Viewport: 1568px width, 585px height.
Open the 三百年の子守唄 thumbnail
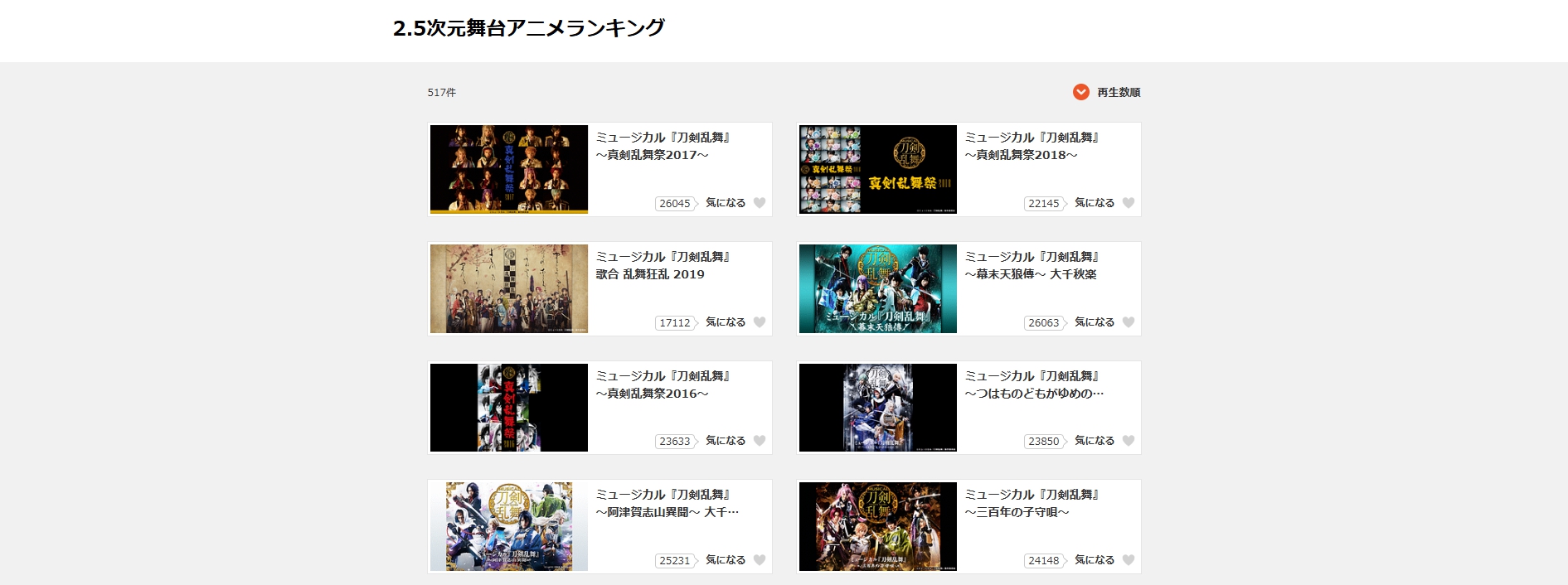[878, 527]
